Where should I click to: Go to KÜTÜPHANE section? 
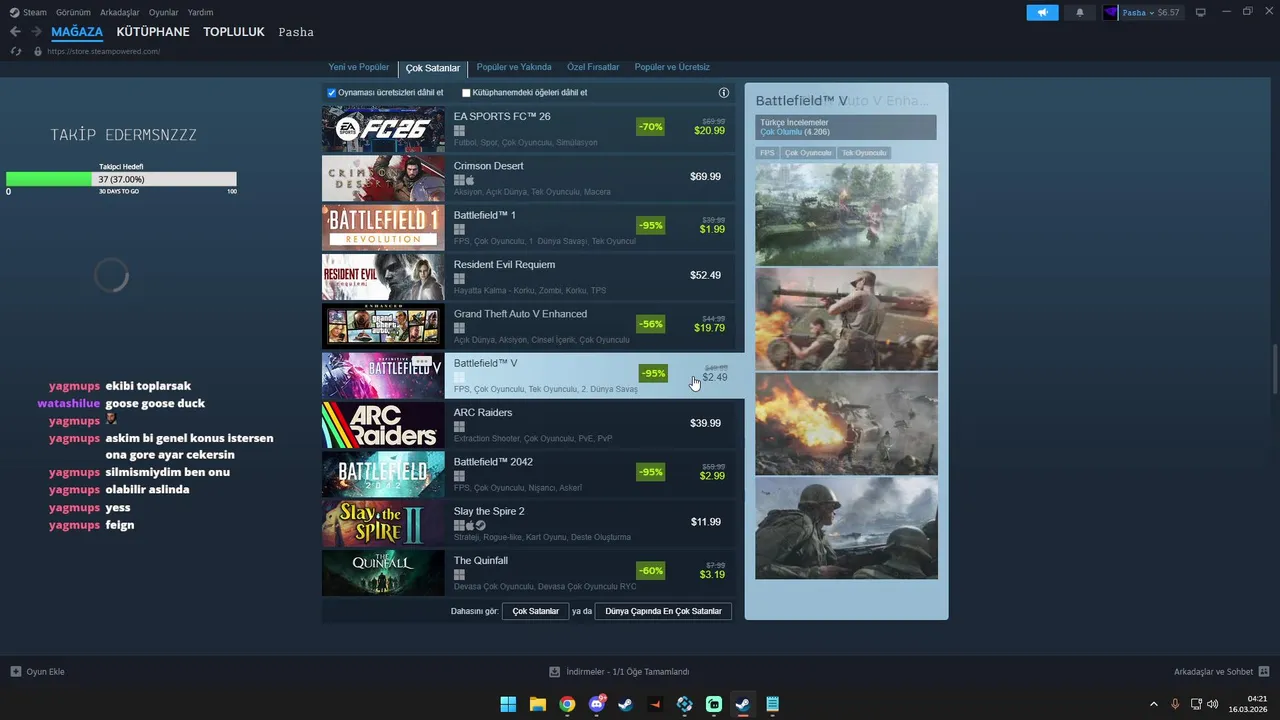(153, 32)
